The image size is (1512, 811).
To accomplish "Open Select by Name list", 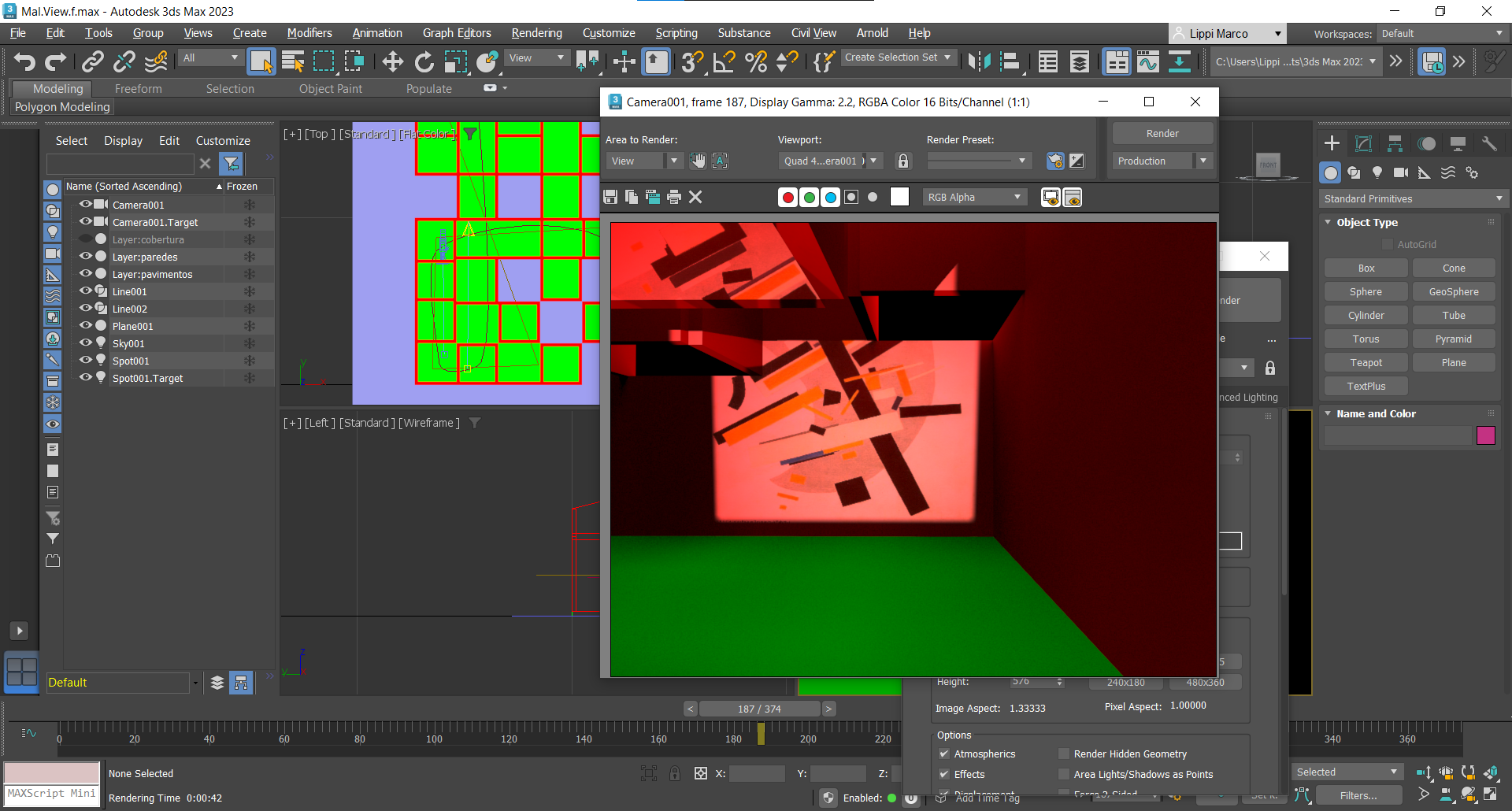I will 293,61.
